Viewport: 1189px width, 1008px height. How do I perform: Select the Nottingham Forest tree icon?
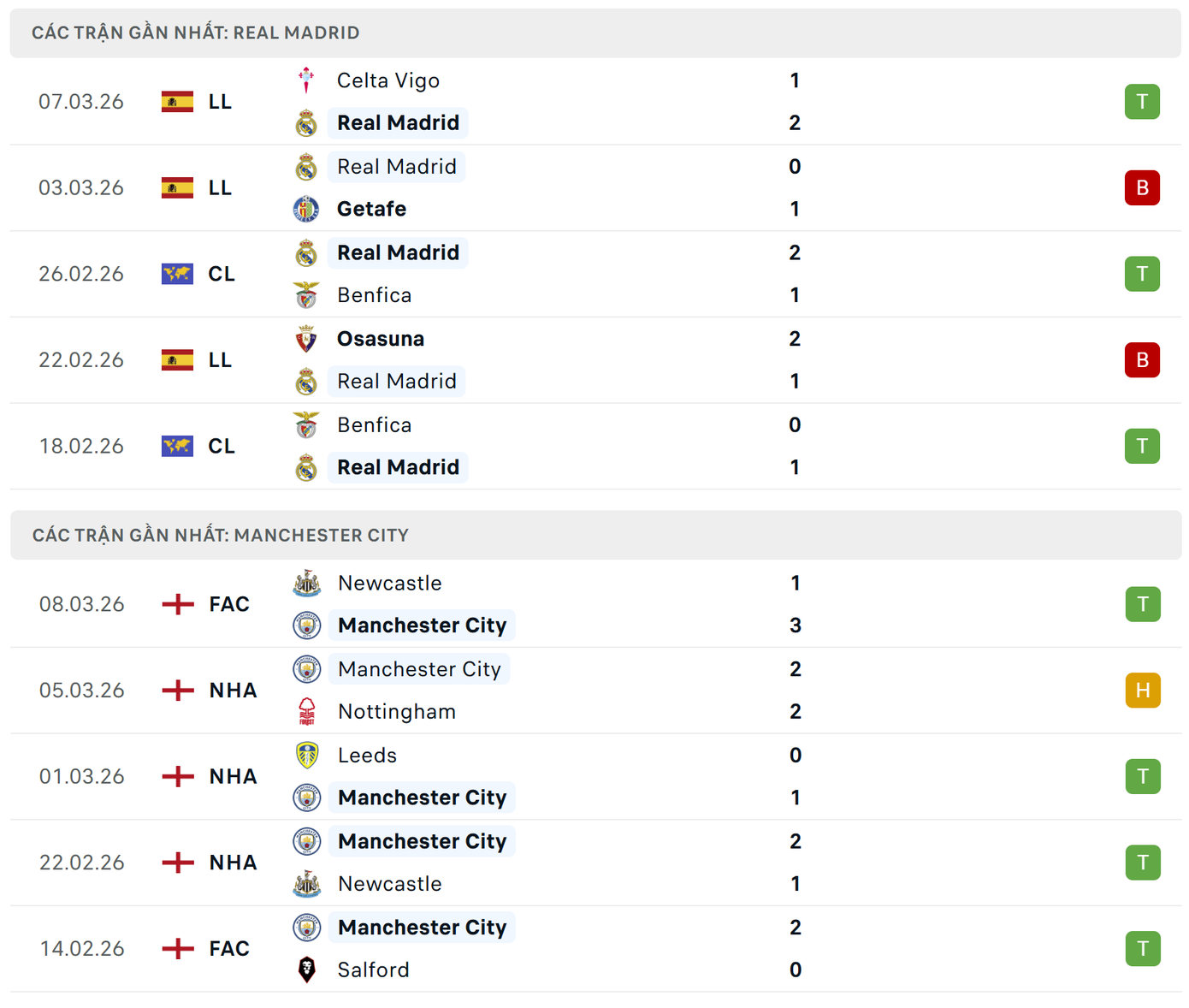coord(306,711)
